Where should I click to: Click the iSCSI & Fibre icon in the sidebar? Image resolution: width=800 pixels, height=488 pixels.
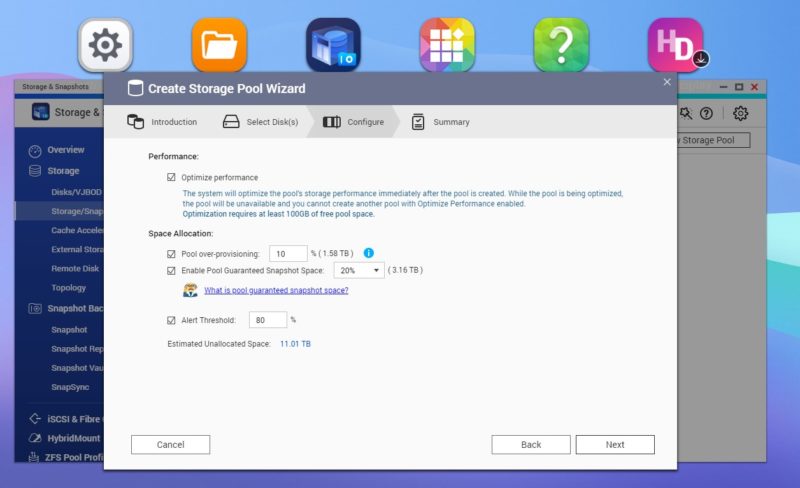[35, 419]
